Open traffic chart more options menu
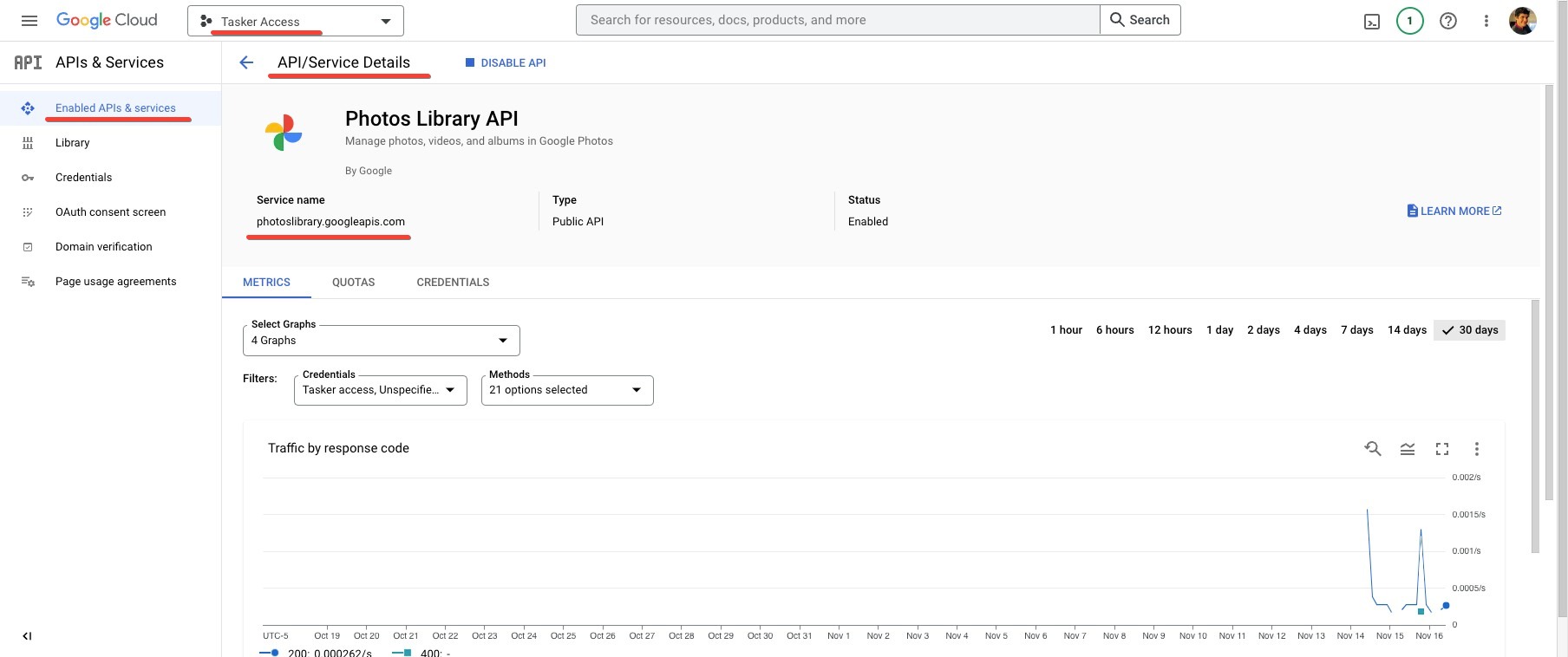This screenshot has height=657, width=1568. (x=1477, y=449)
